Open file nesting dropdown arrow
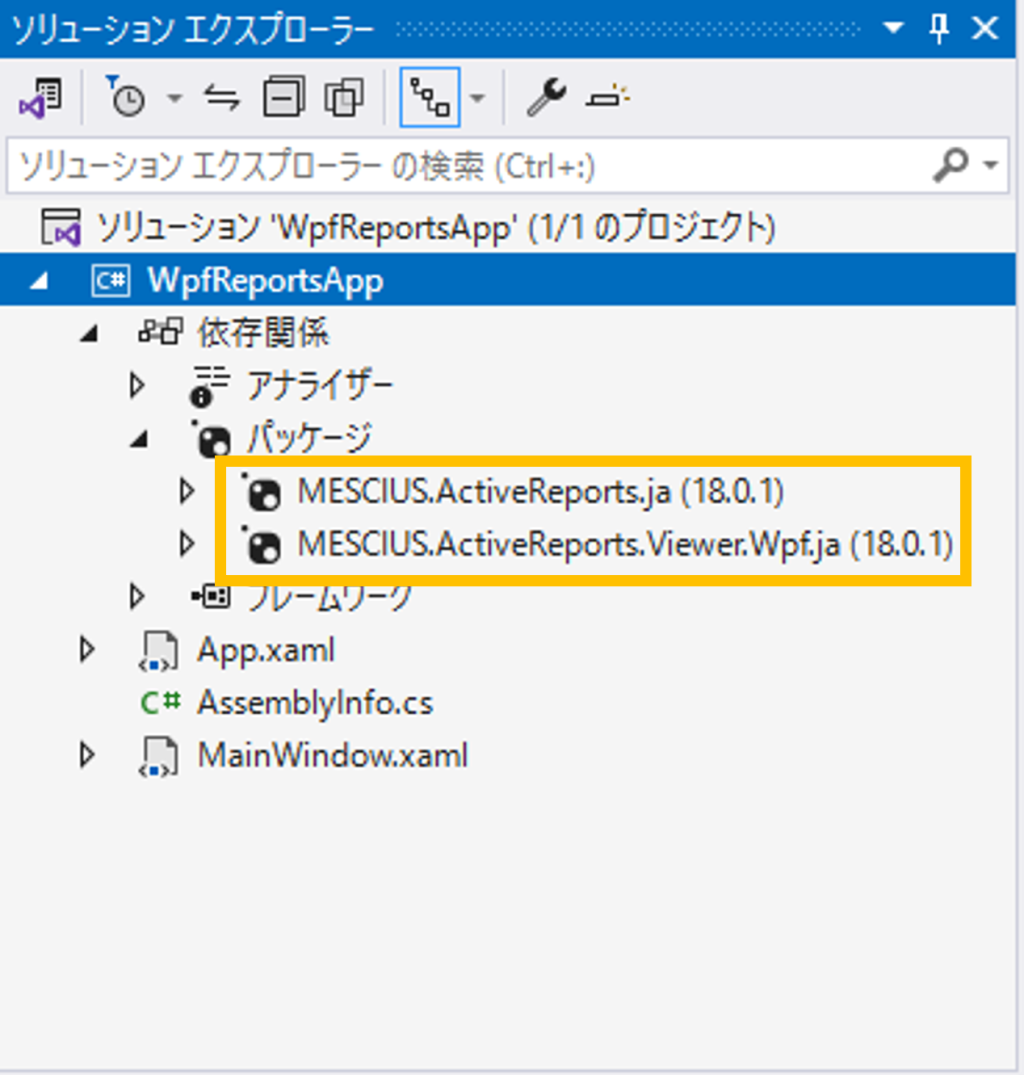 coord(478,98)
